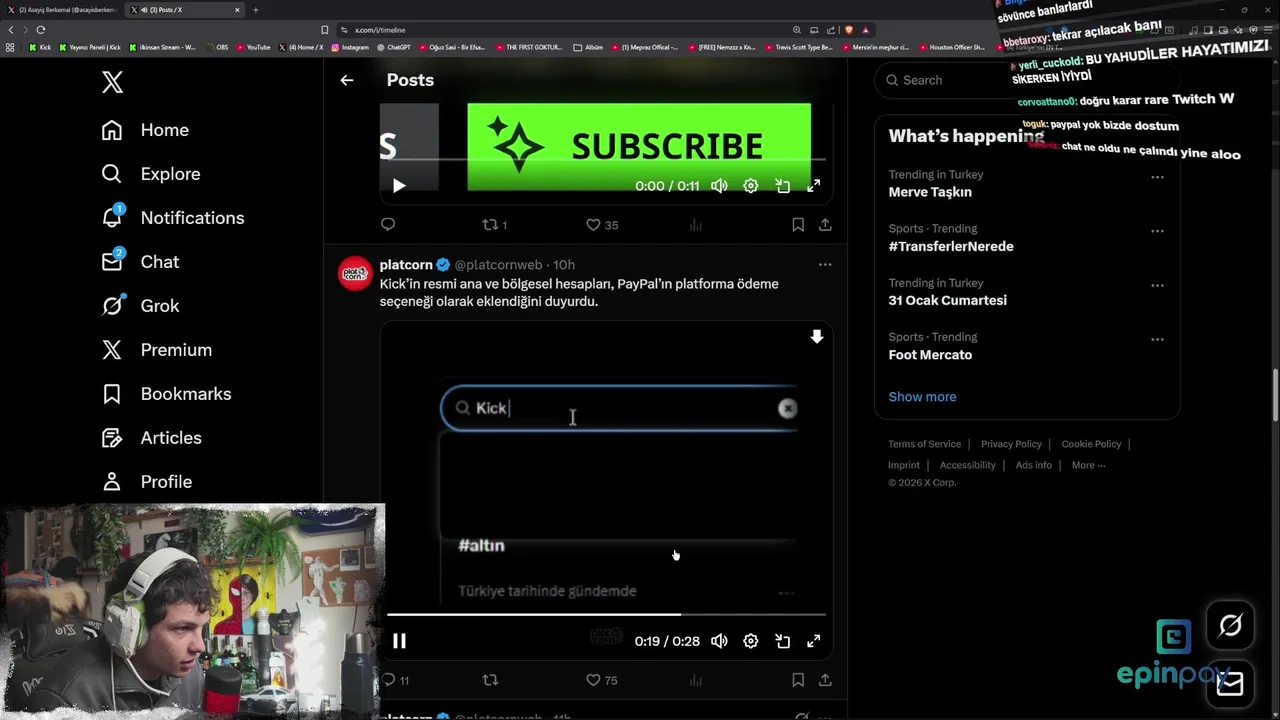Open Privacy Policy link
This screenshot has height=720, width=1280.
pyautogui.click(x=1011, y=444)
